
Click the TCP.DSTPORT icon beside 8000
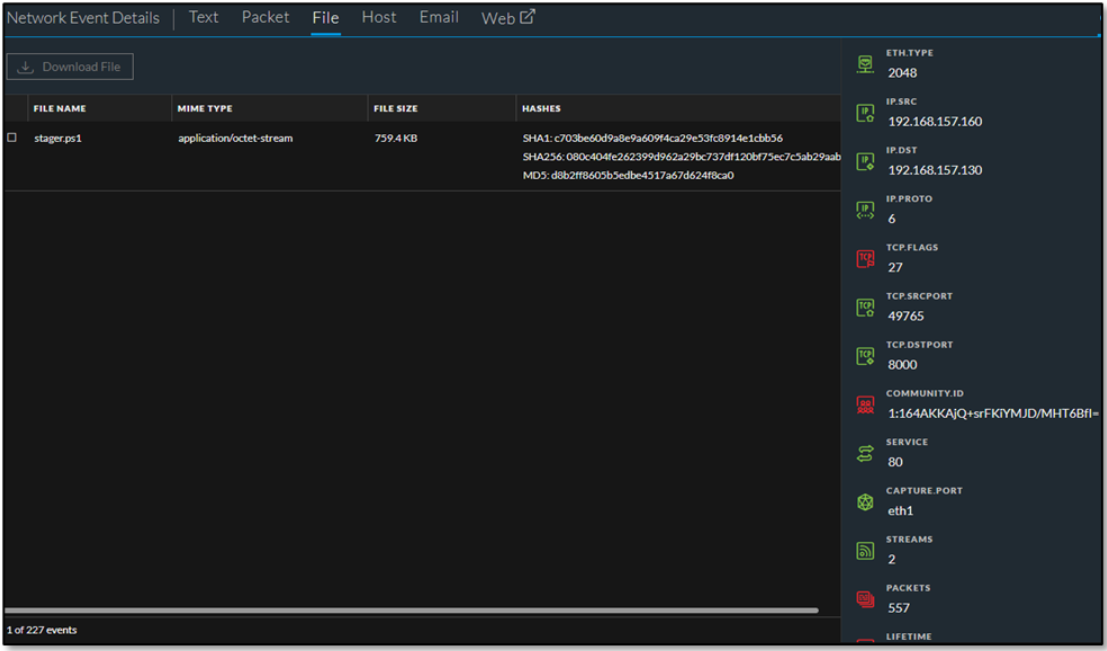click(865, 356)
